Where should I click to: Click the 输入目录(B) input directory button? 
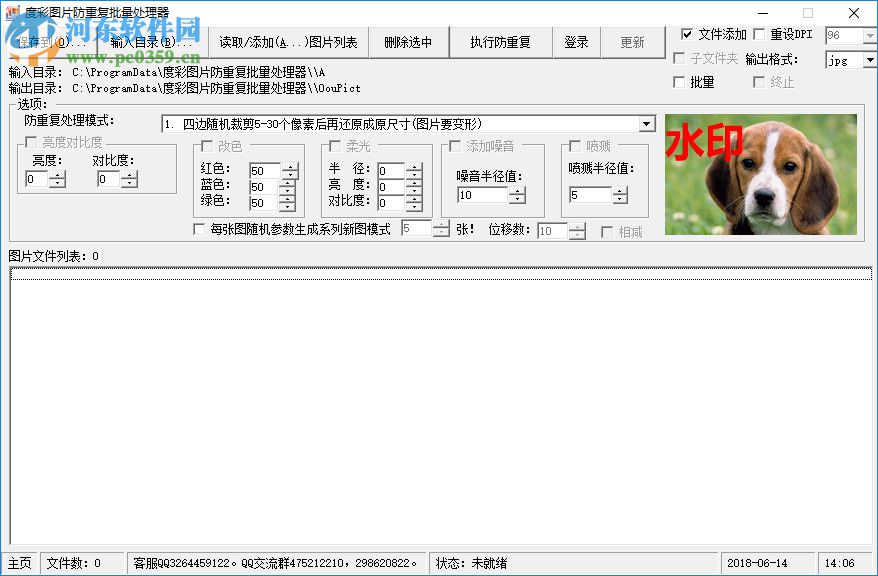pos(150,42)
